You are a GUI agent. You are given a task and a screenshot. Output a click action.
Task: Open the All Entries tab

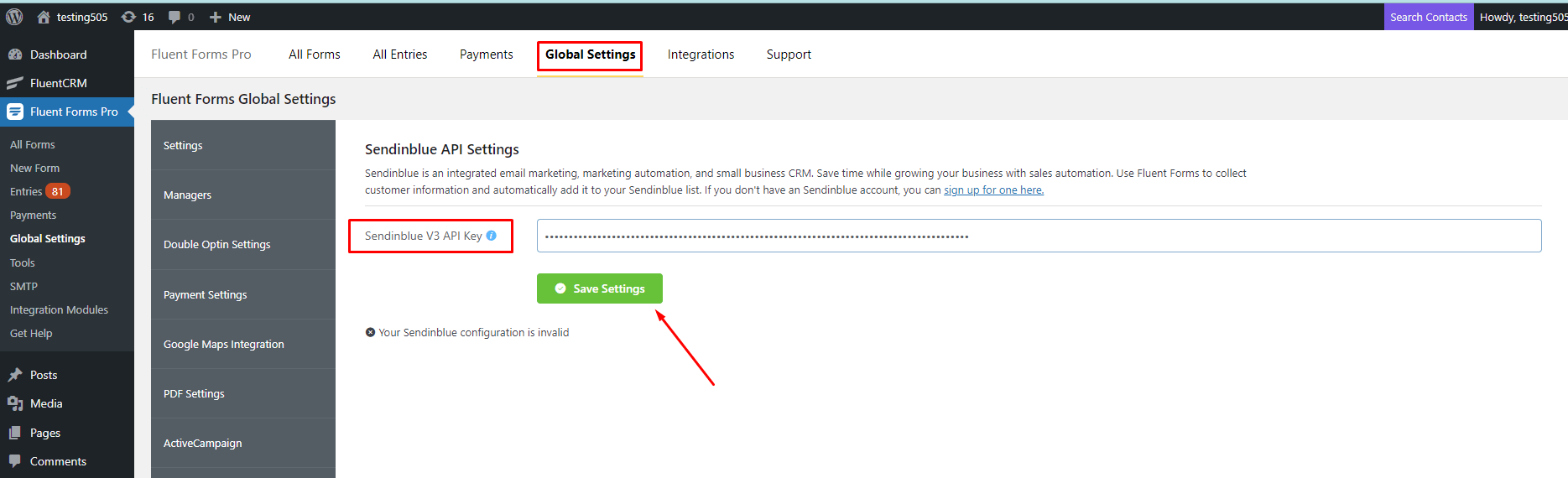coord(400,55)
